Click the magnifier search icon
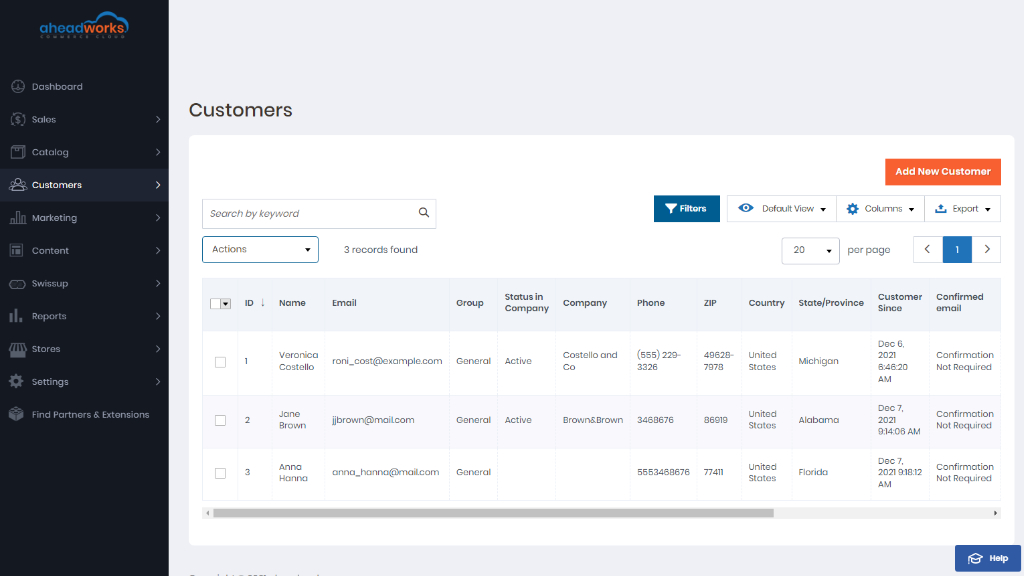 (424, 212)
